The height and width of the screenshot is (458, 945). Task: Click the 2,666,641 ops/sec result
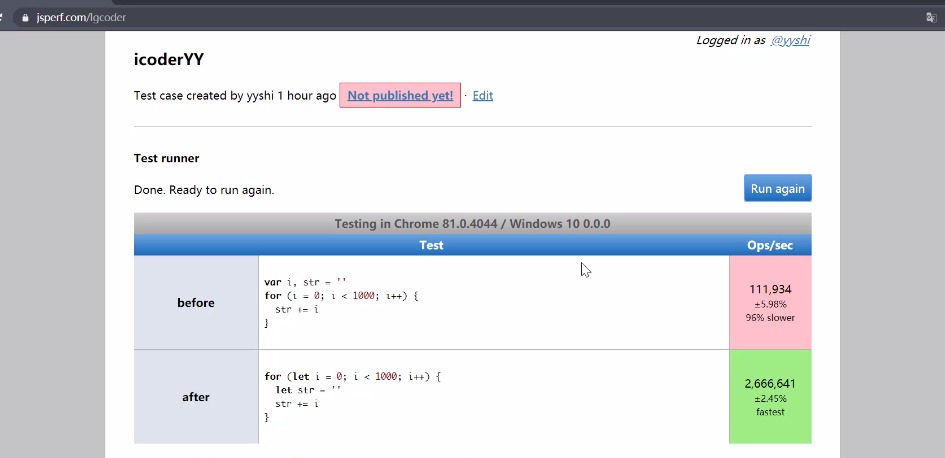point(770,384)
